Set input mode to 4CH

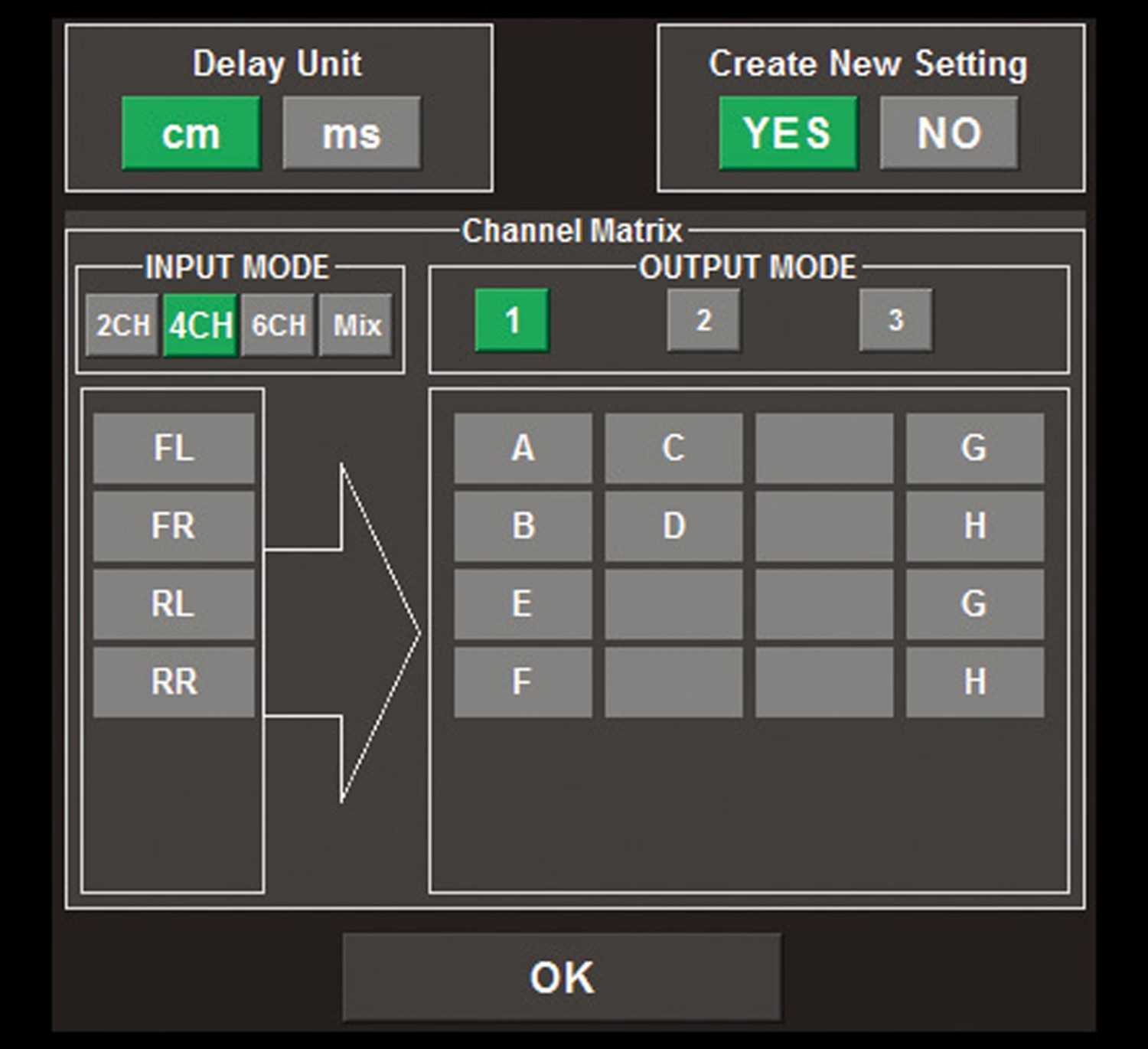[x=201, y=325]
